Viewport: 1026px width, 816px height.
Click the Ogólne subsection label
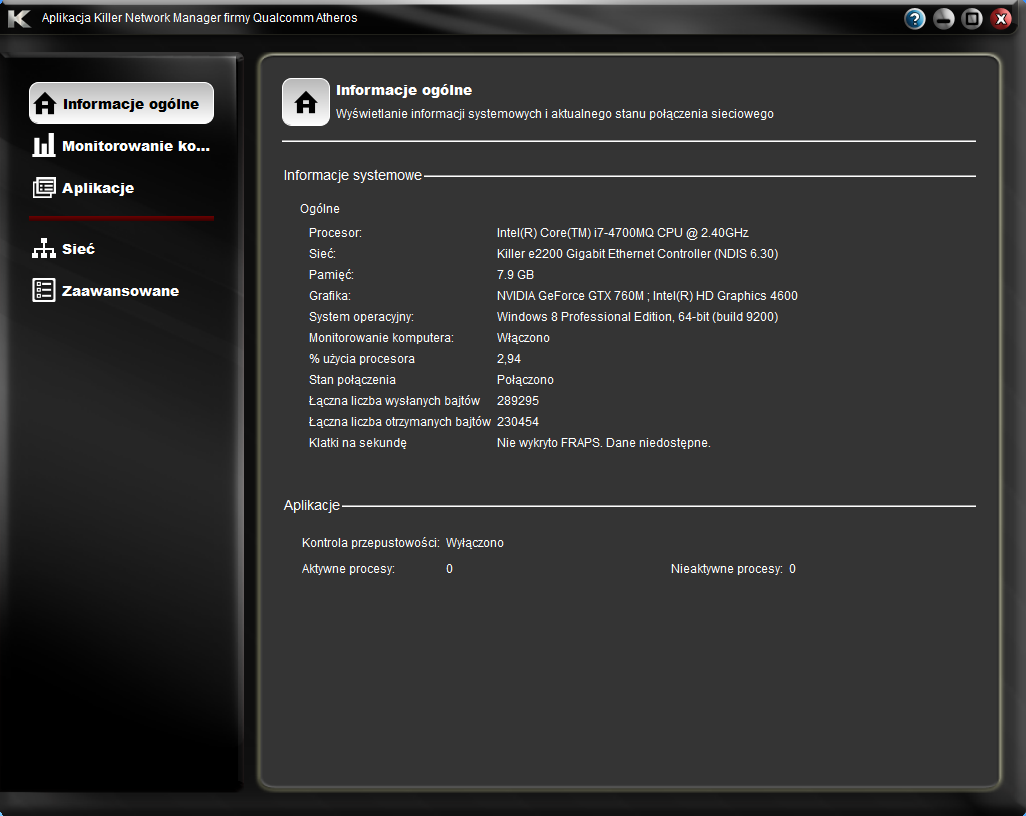click(x=319, y=209)
